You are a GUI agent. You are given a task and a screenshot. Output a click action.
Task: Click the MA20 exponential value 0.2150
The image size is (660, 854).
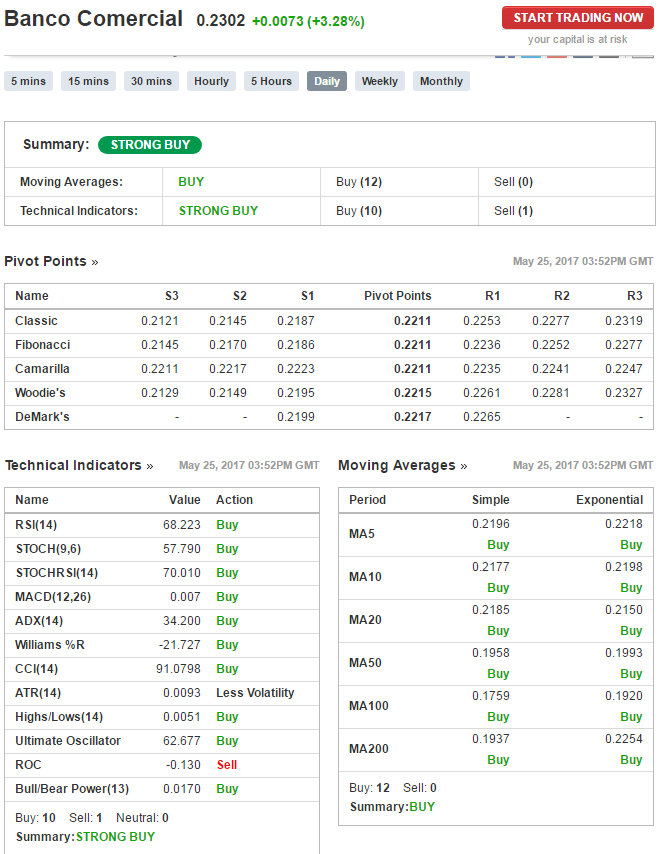[x=624, y=610]
